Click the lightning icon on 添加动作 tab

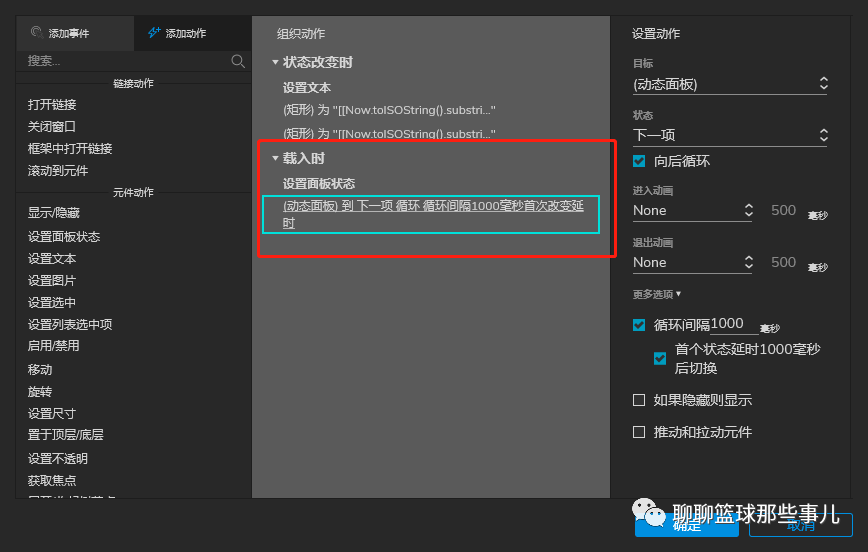154,33
